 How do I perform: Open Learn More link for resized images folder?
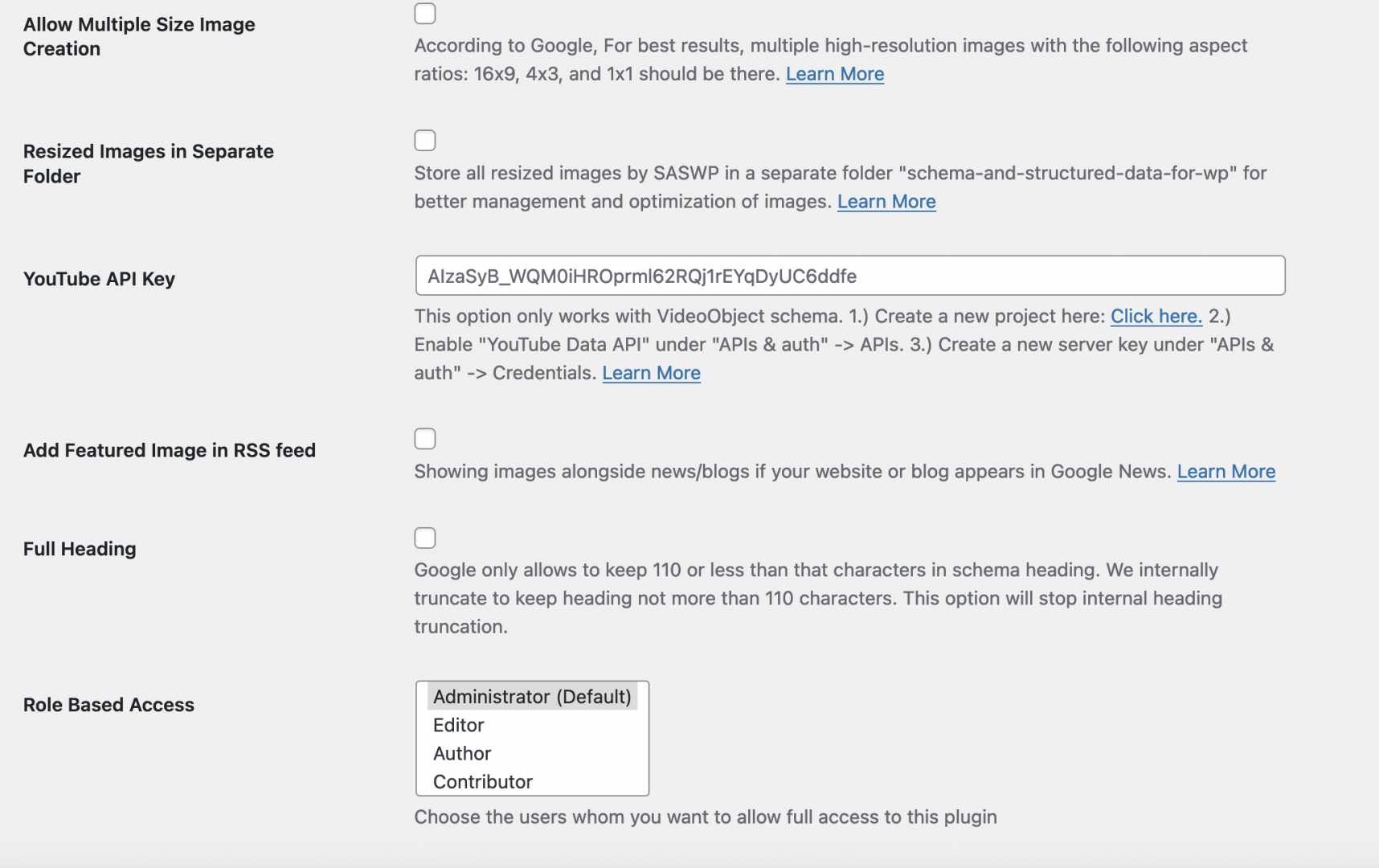coord(886,202)
